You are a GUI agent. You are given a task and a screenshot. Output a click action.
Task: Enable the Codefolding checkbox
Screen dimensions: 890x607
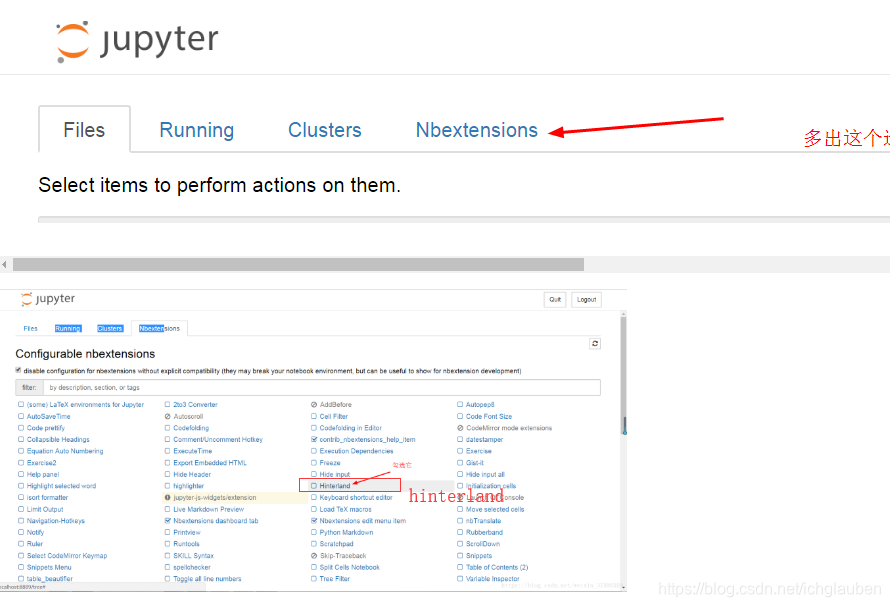167,428
